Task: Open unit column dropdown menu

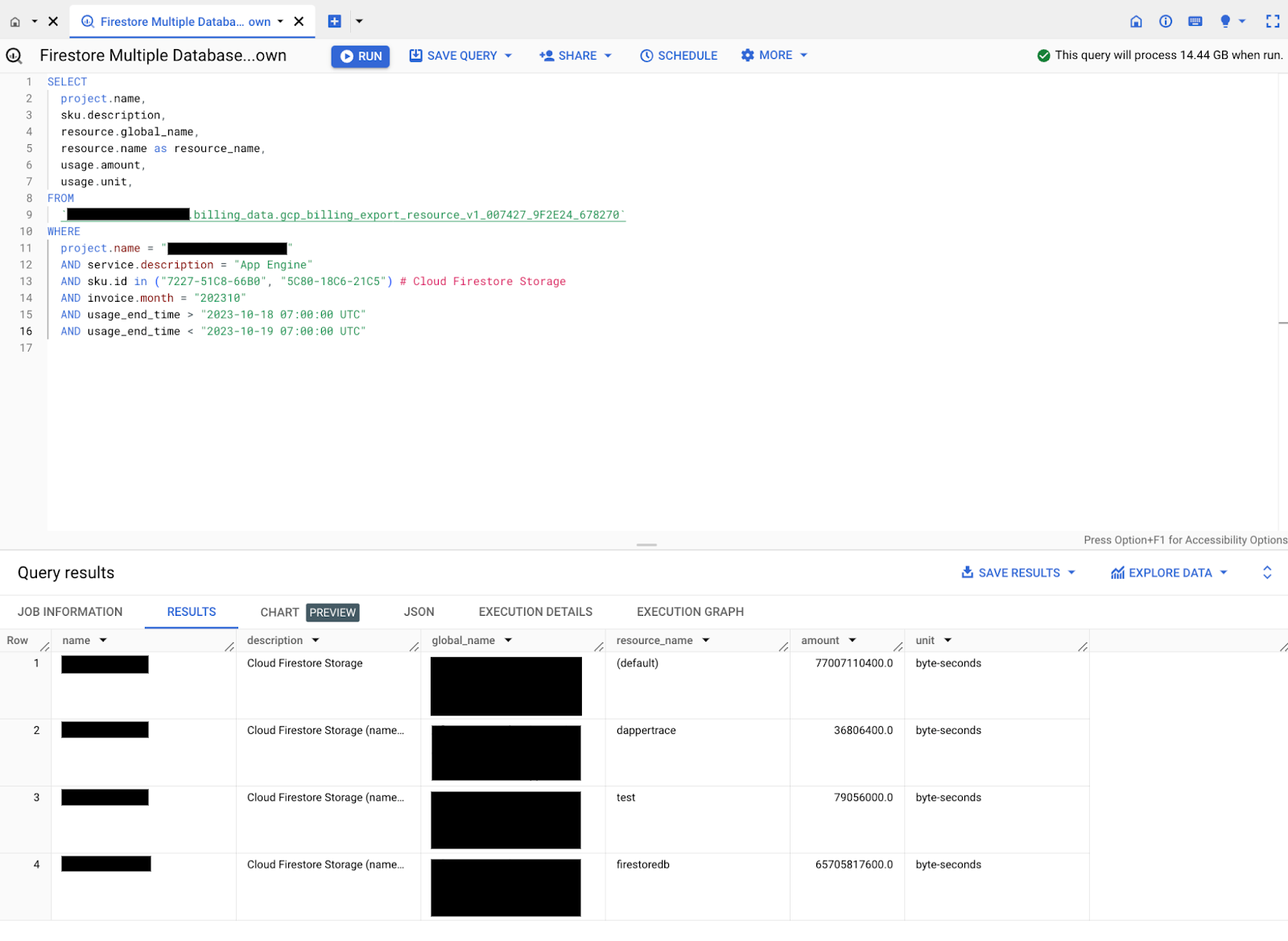Action: (948, 641)
